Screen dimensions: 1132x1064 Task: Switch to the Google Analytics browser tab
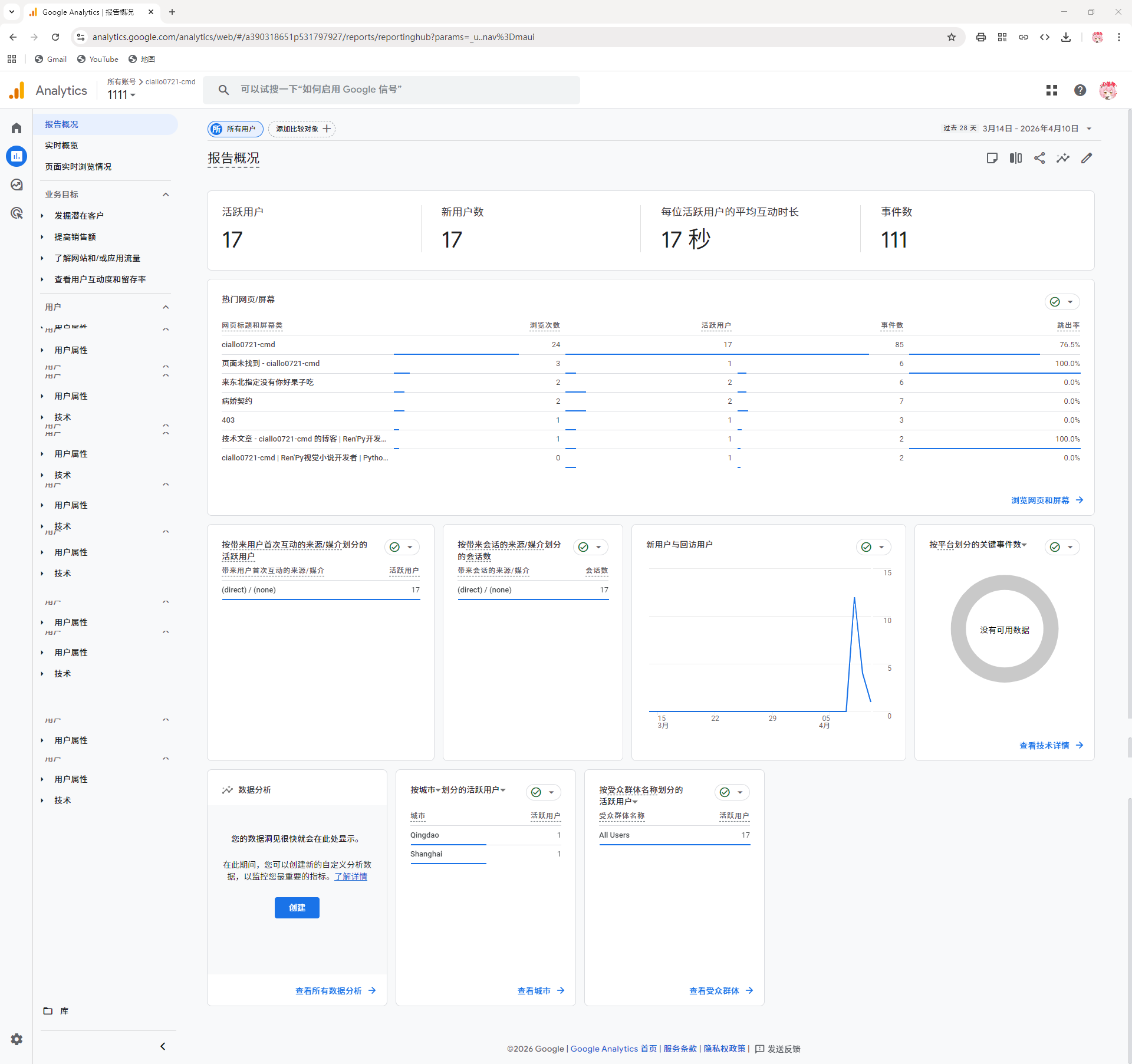click(x=91, y=12)
